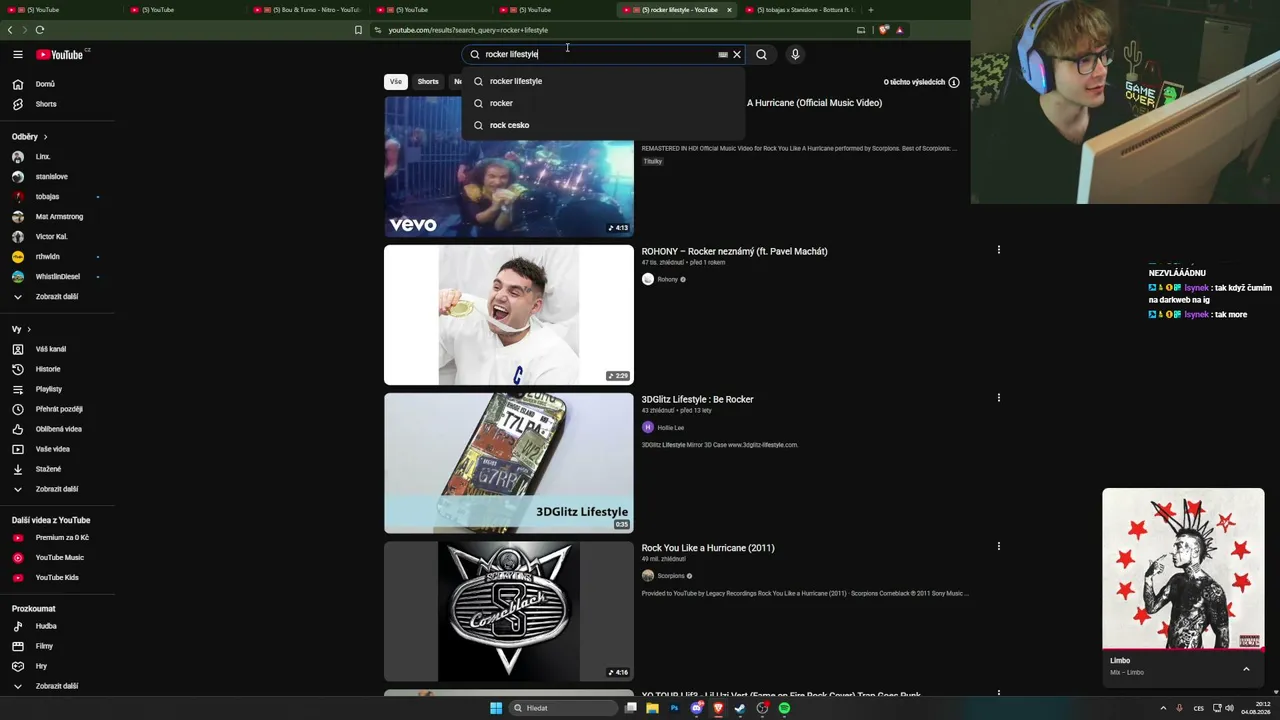
Task: Open Windows Start menu
Action: point(496,708)
